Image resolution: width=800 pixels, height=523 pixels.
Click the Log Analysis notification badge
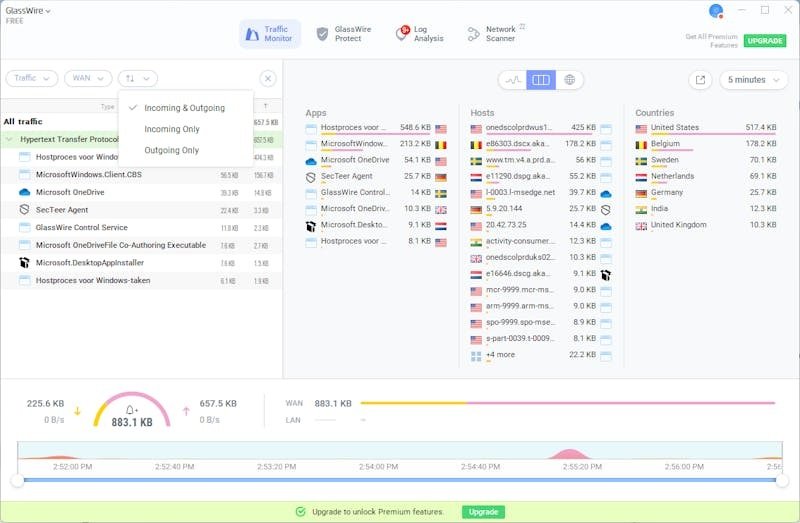(x=405, y=30)
